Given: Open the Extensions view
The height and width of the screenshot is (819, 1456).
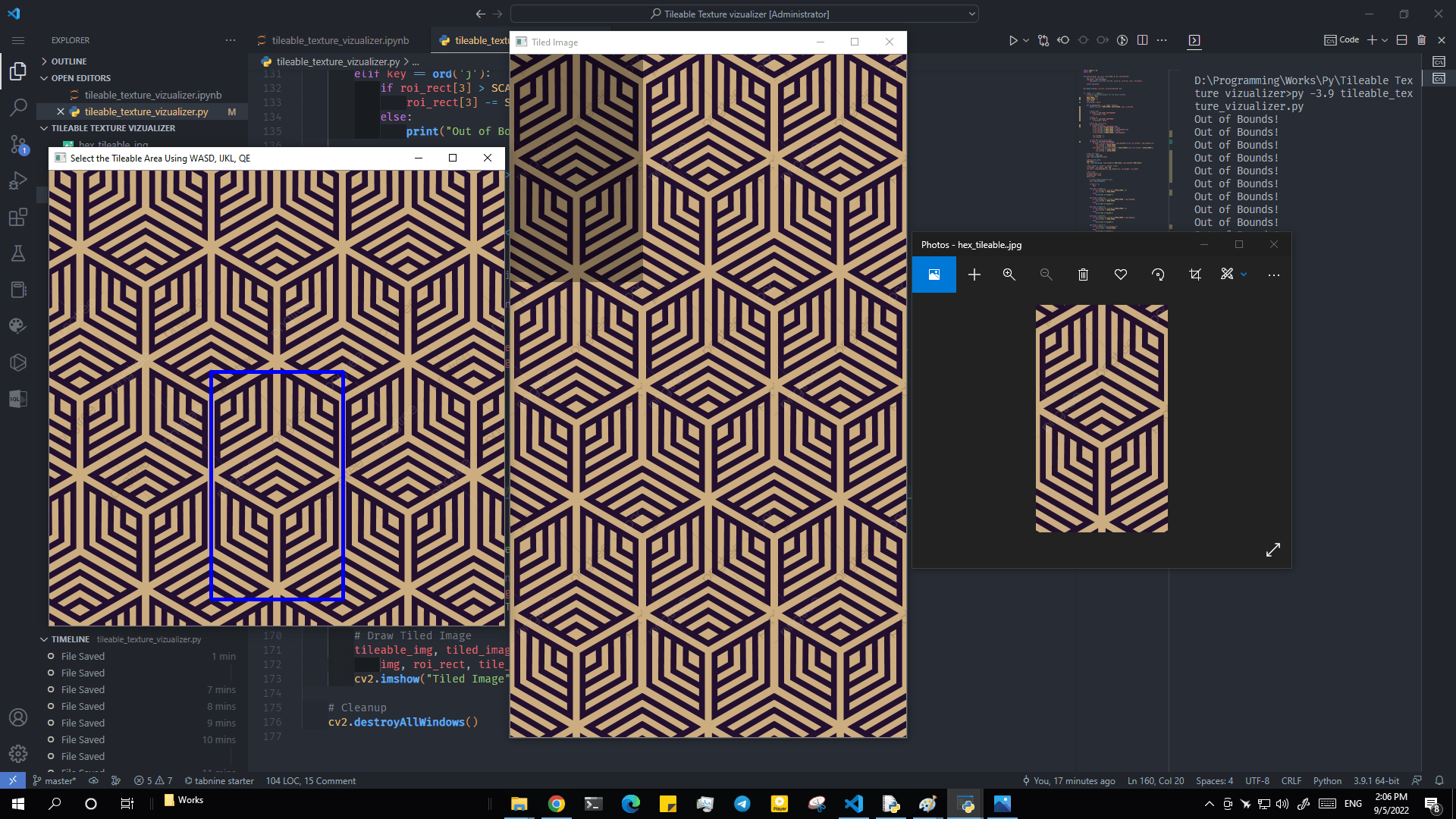Looking at the screenshot, I should (18, 217).
